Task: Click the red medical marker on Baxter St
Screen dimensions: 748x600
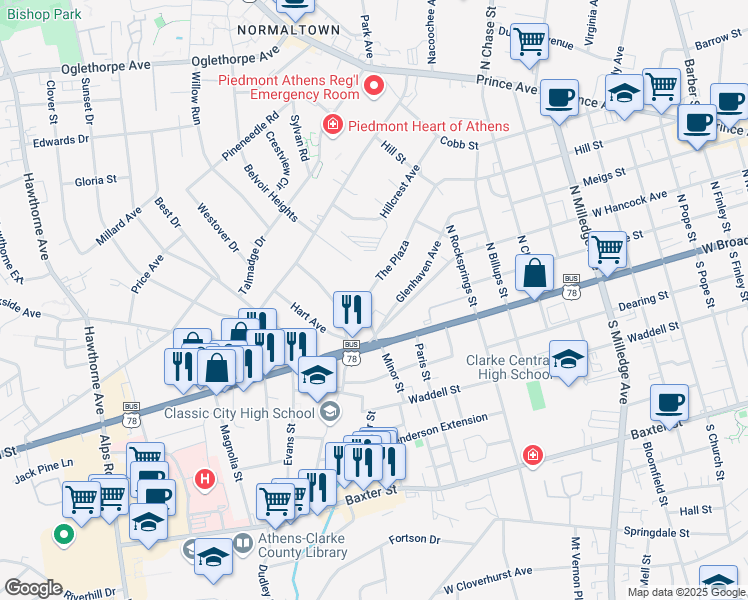Action: pyautogui.click(x=532, y=455)
